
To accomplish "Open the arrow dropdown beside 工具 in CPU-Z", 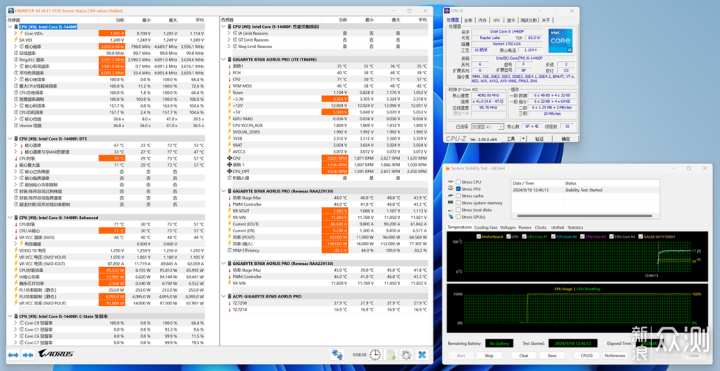I will coord(523,139).
